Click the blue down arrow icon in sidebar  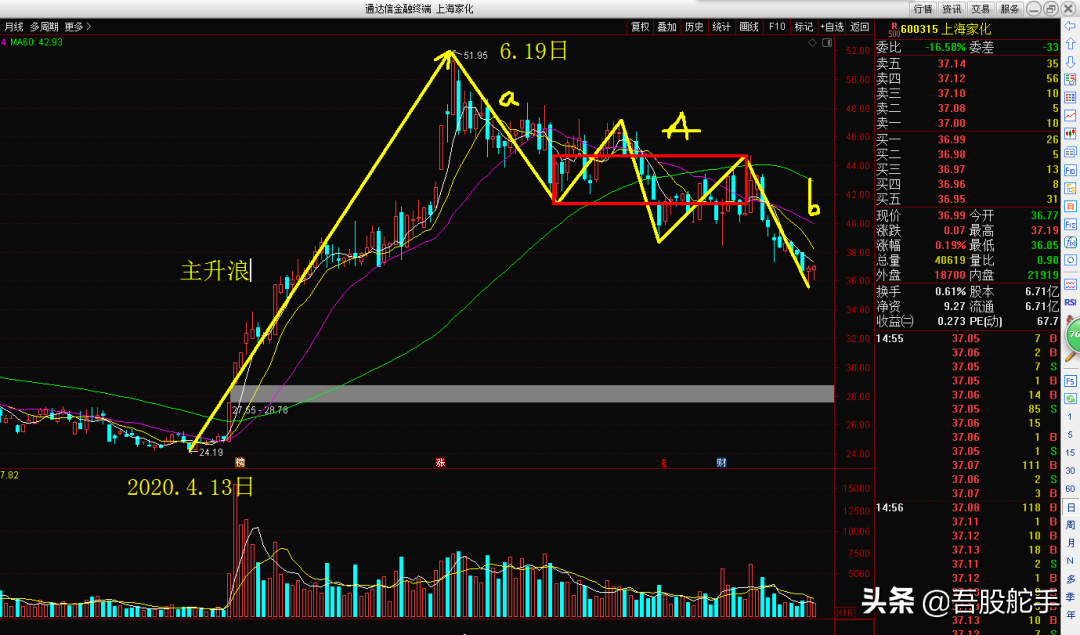[1070, 62]
